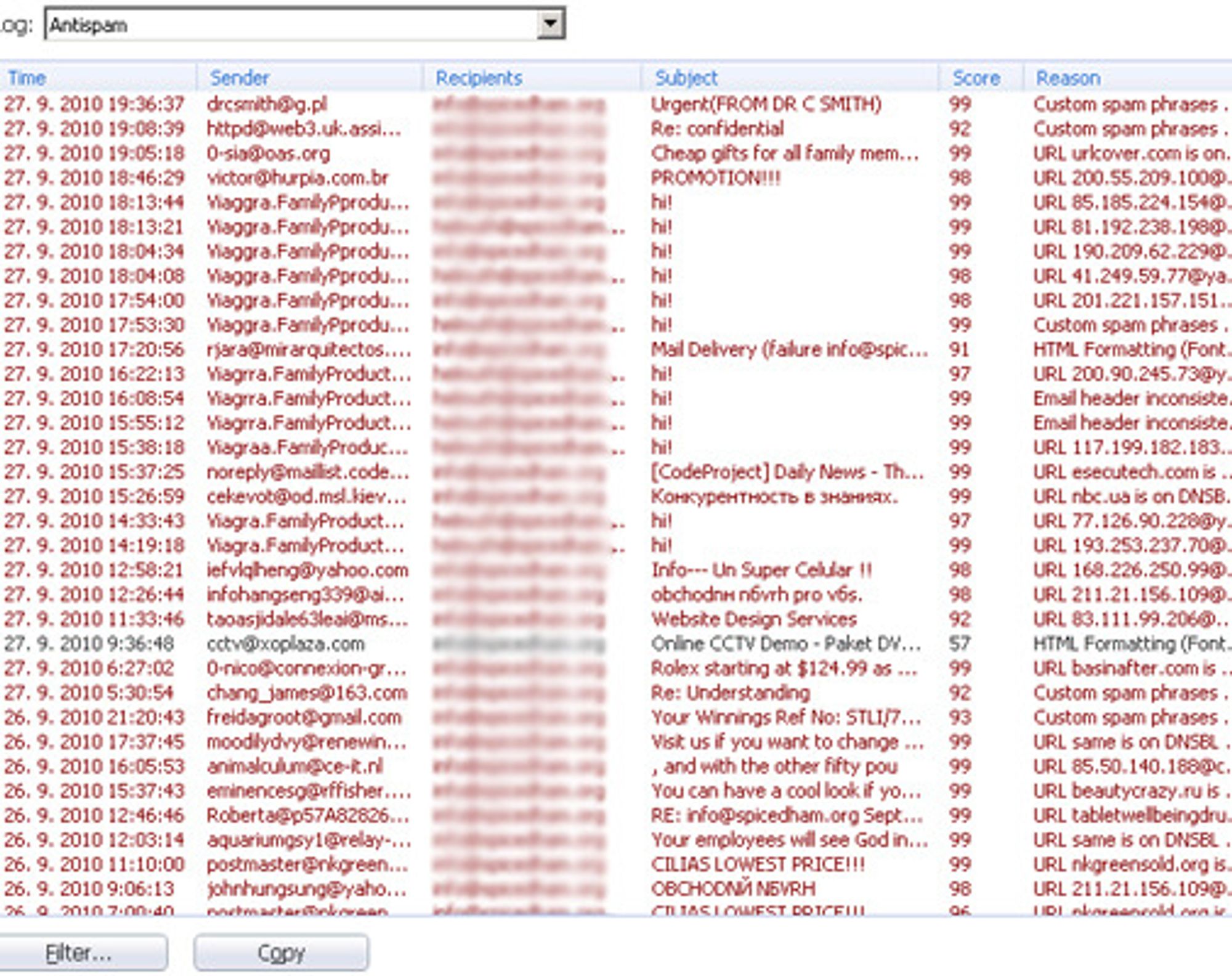Select the 'Mail Delivery (failure' entry

pos(616,349)
